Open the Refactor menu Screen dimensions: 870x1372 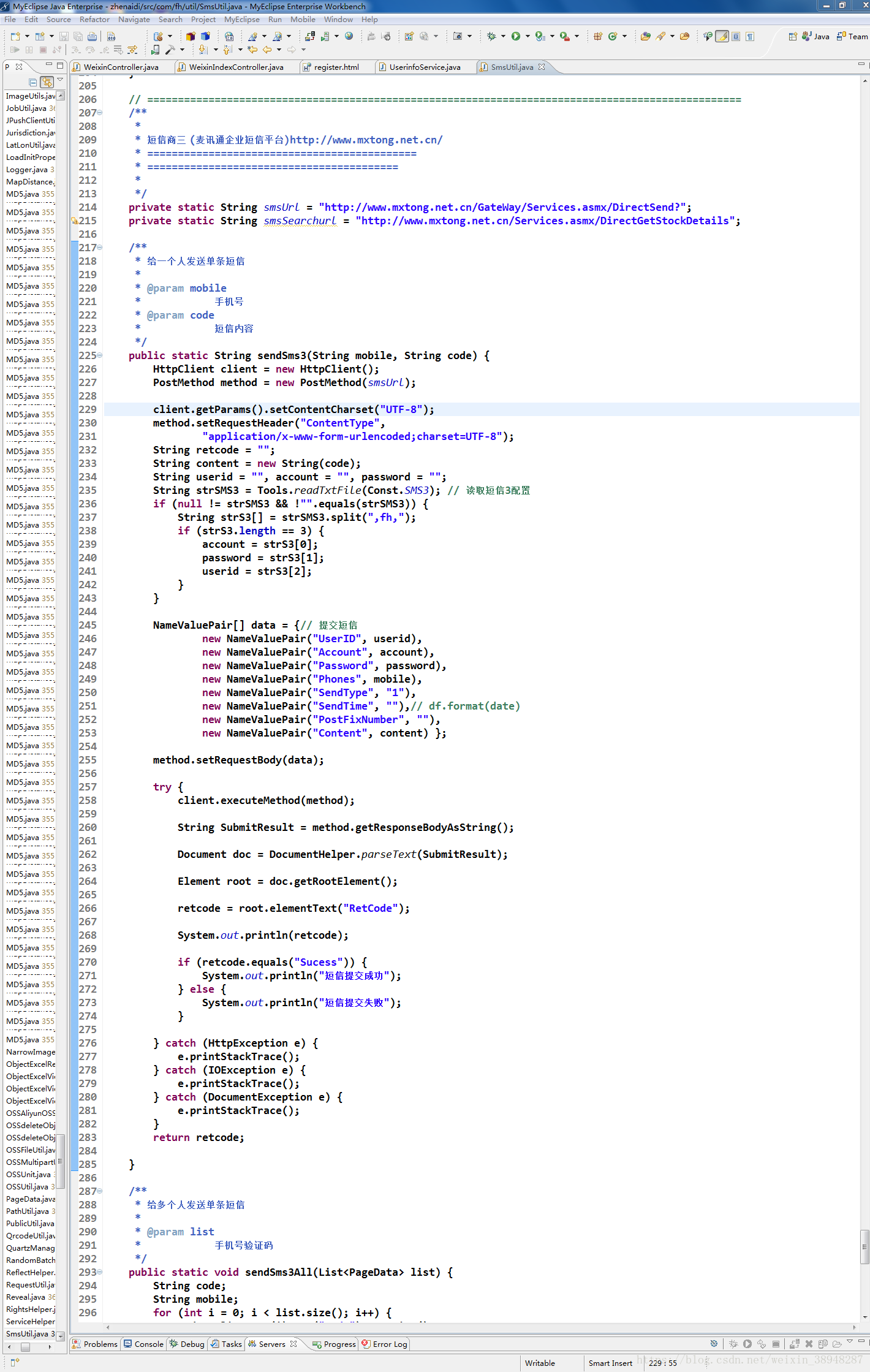(95, 20)
